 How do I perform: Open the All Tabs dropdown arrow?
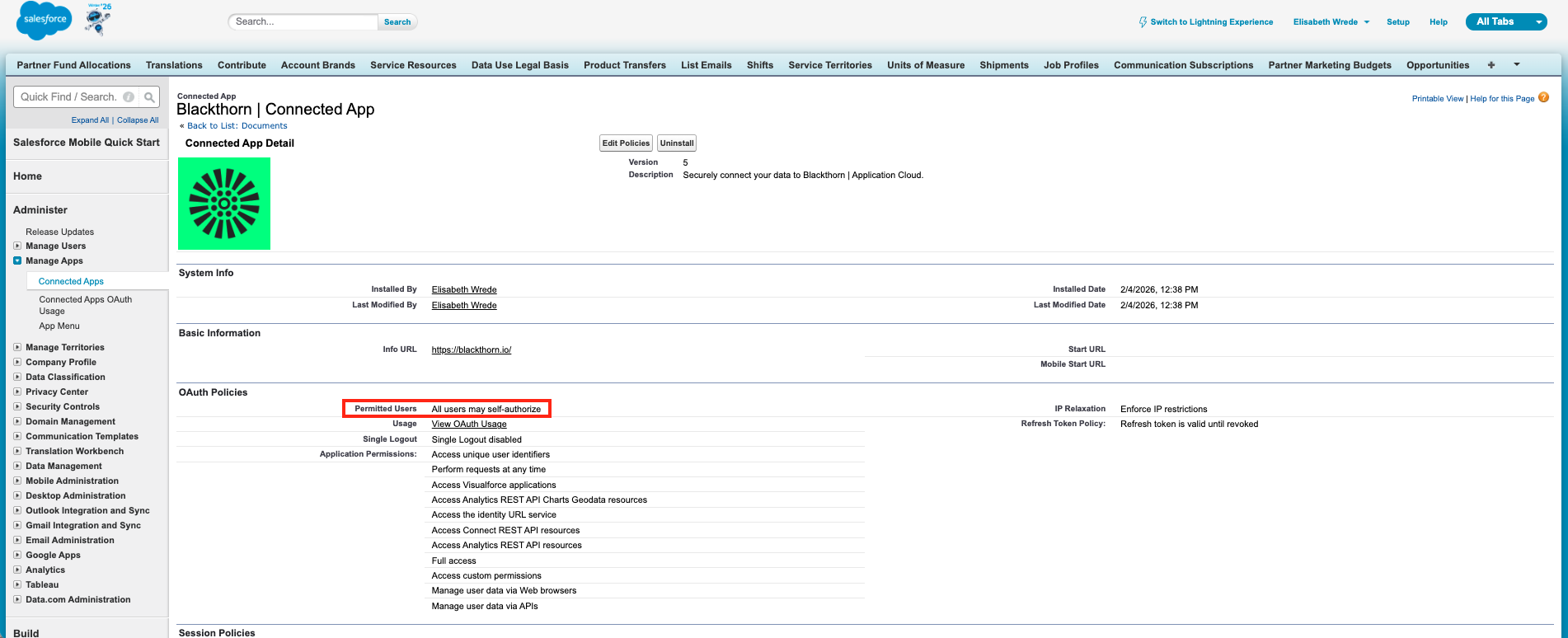[1538, 22]
